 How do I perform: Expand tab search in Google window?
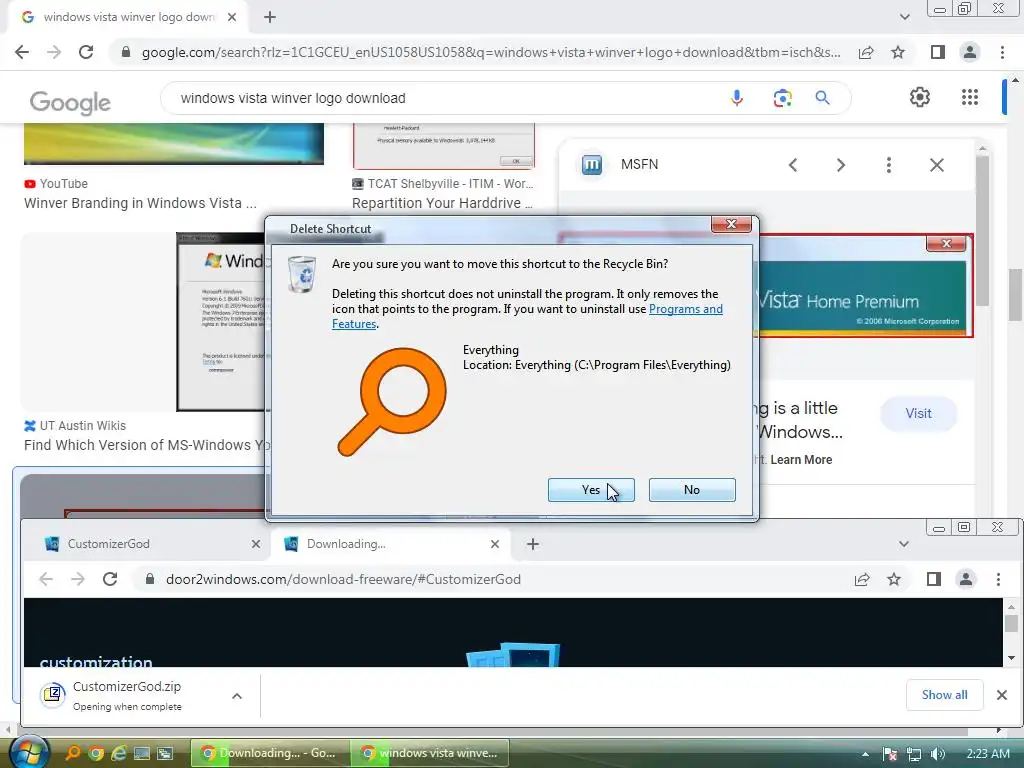(904, 17)
